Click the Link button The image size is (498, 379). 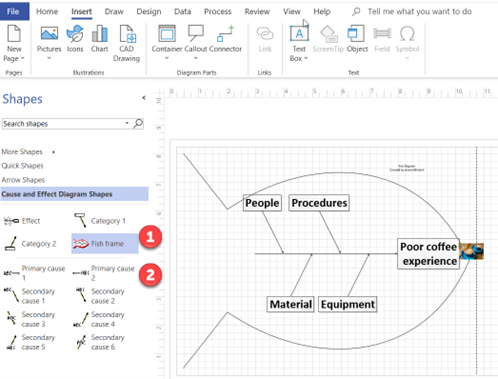[265, 39]
